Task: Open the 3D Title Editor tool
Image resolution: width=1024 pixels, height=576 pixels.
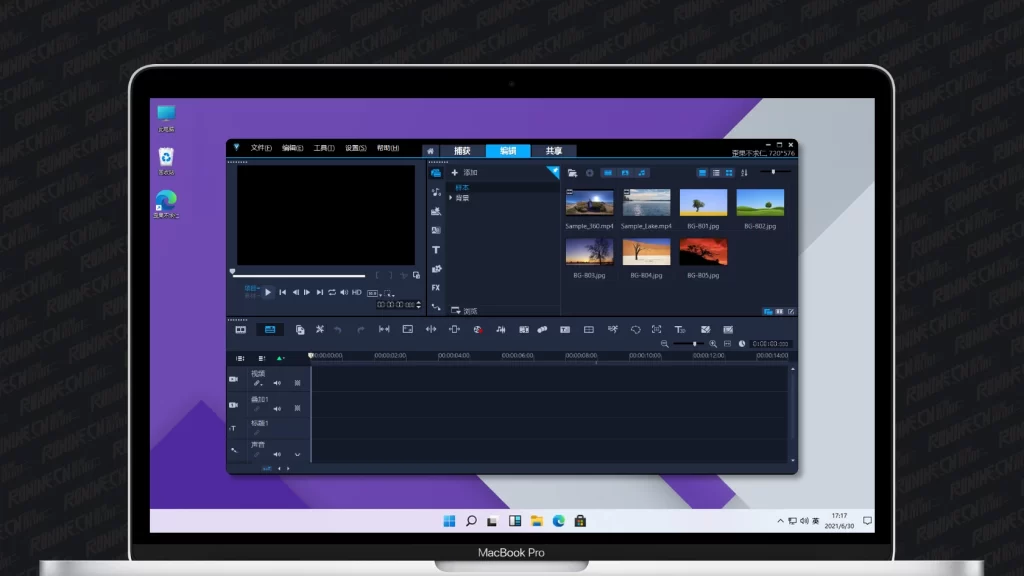Action: [x=679, y=329]
